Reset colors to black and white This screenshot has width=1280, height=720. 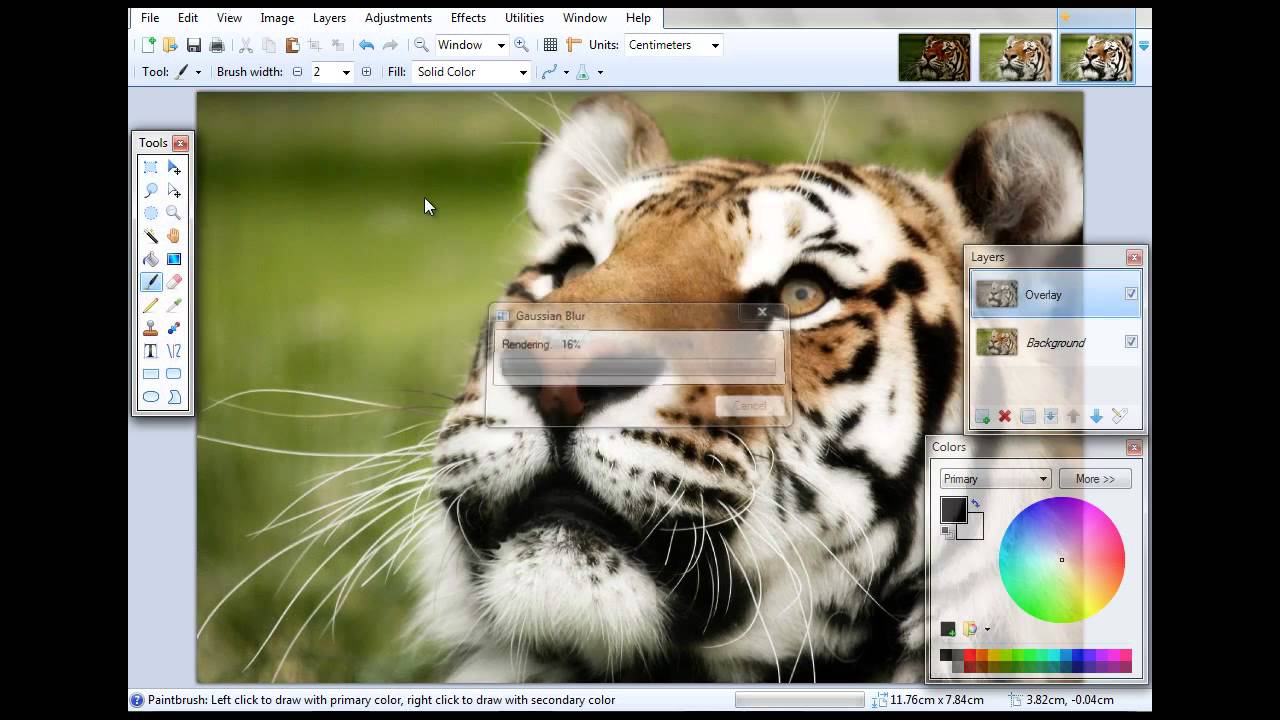pos(947,533)
